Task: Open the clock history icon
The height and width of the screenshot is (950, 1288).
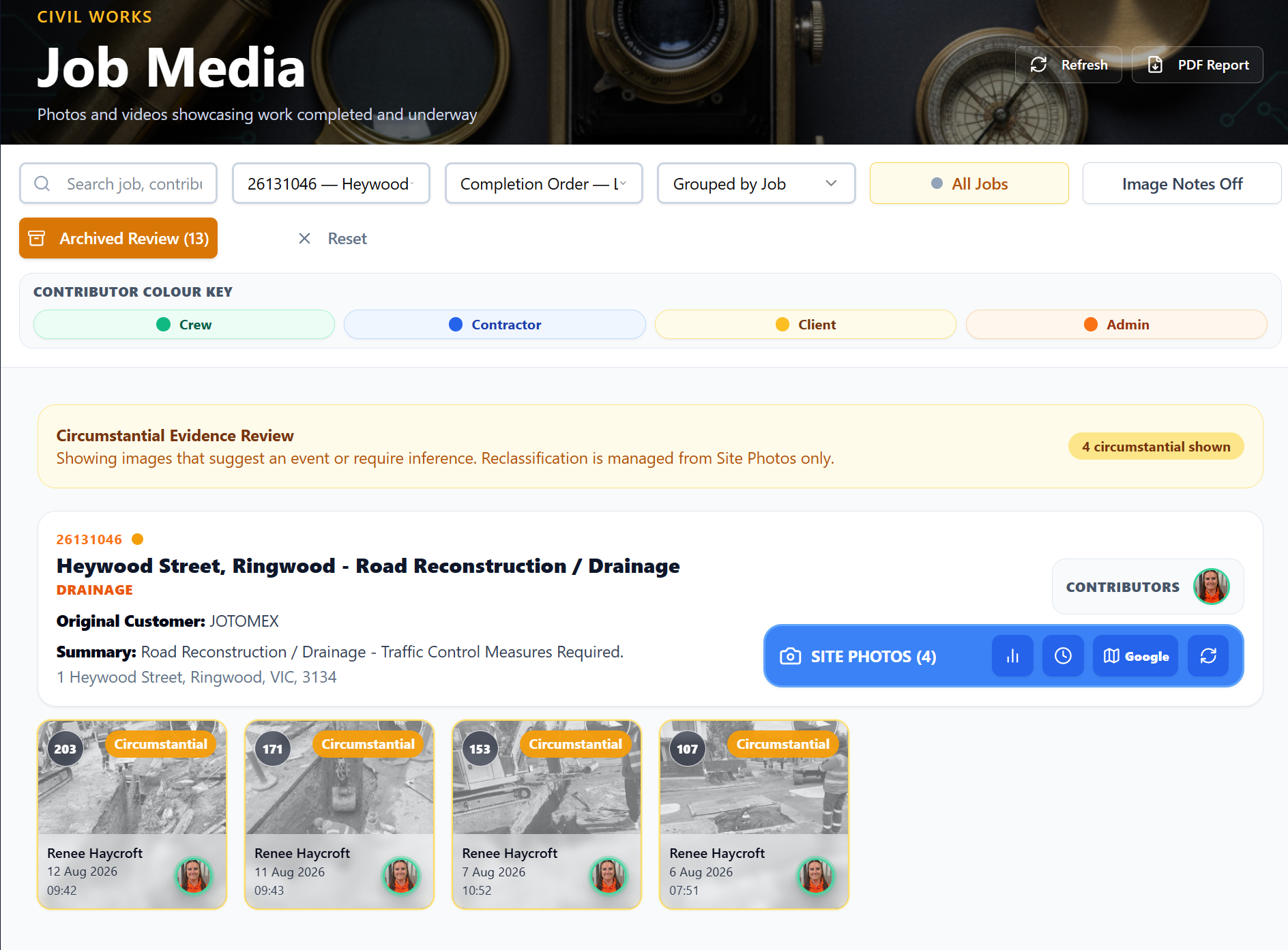Action: [1063, 656]
